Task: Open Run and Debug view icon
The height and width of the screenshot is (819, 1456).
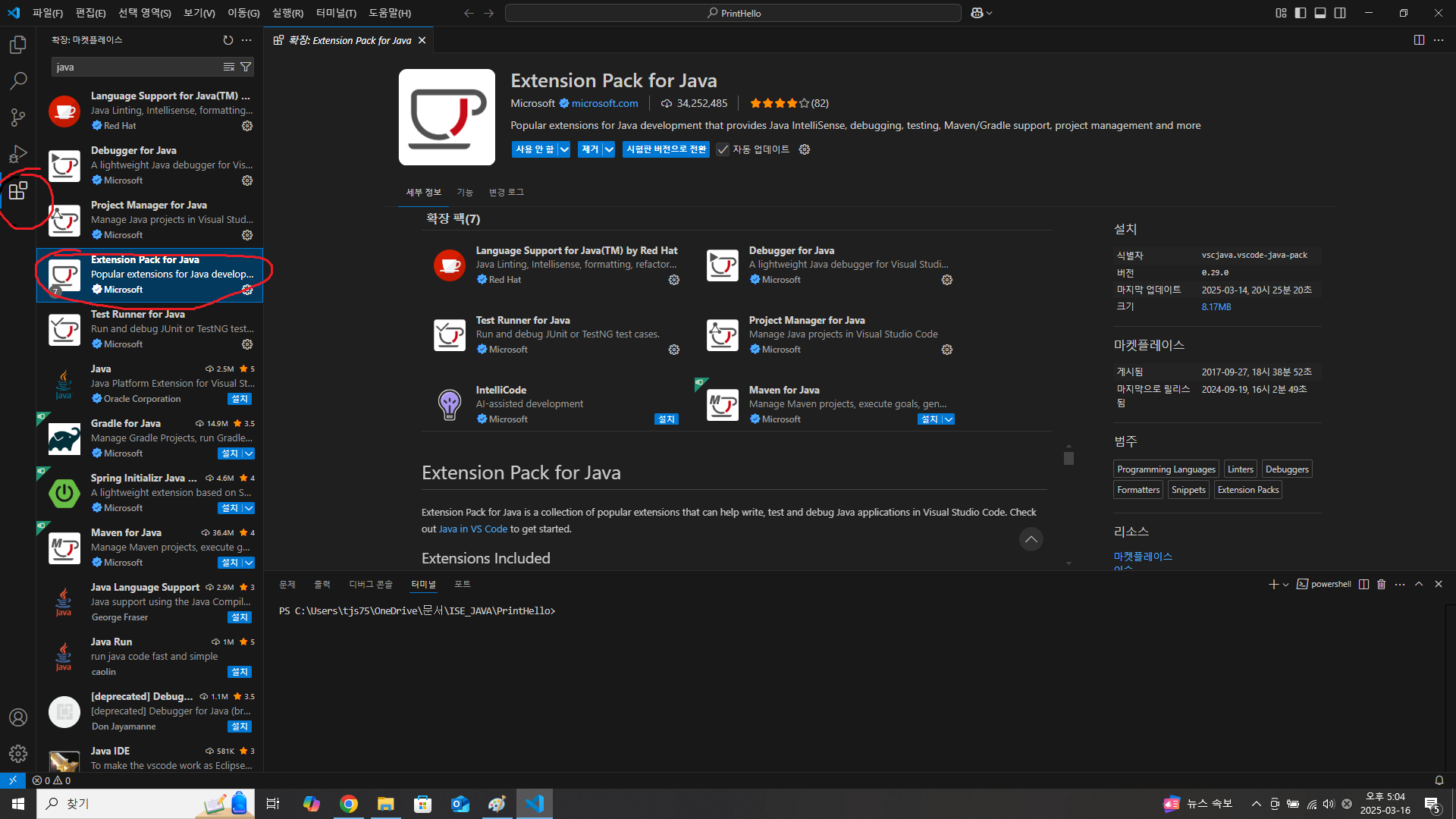Action: pyautogui.click(x=18, y=154)
